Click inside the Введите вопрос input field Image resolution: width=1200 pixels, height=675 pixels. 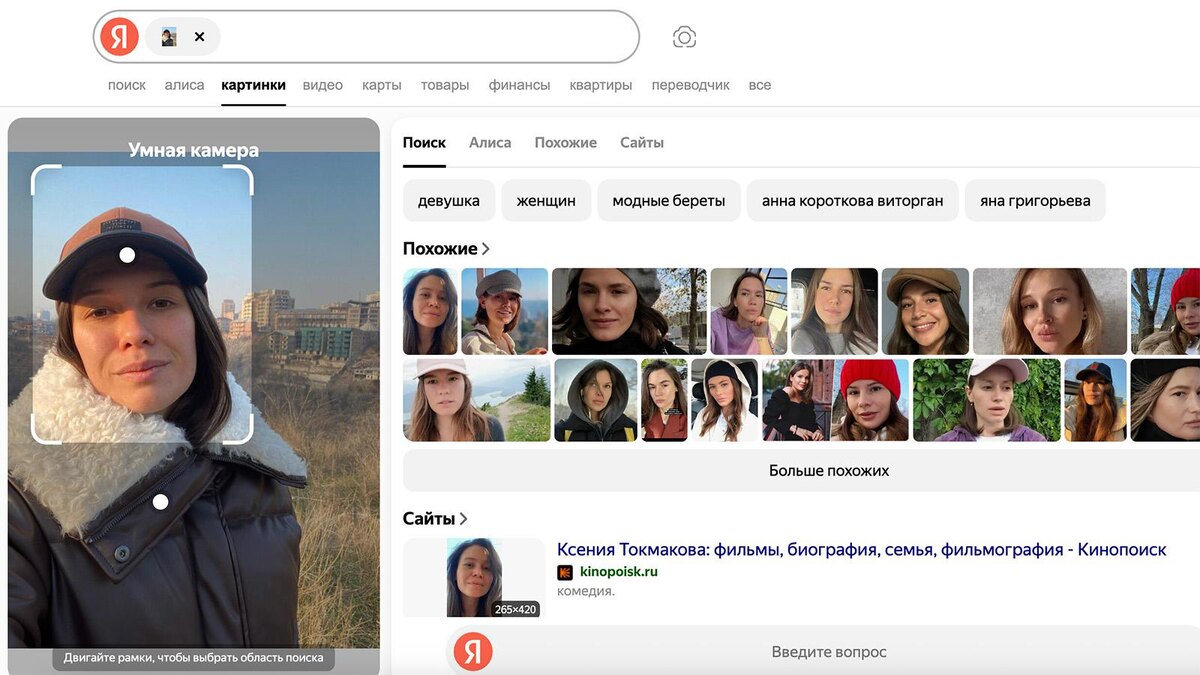tap(828, 651)
